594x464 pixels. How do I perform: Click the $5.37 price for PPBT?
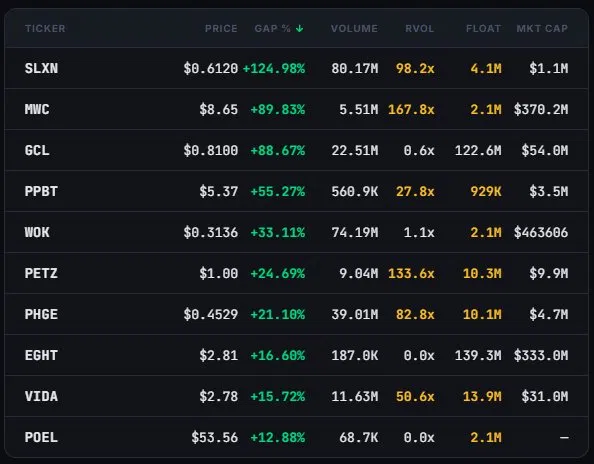(219, 191)
